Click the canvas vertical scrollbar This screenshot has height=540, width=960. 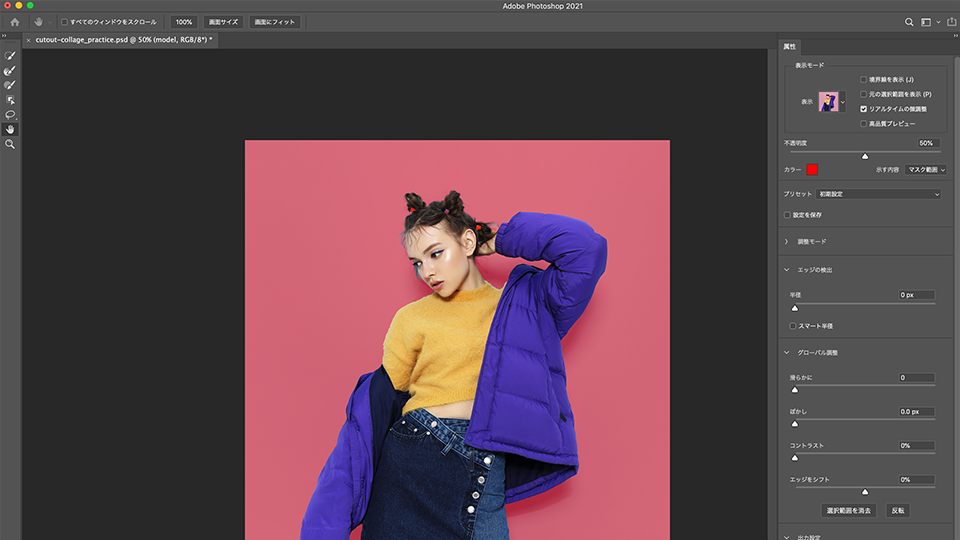click(x=771, y=294)
